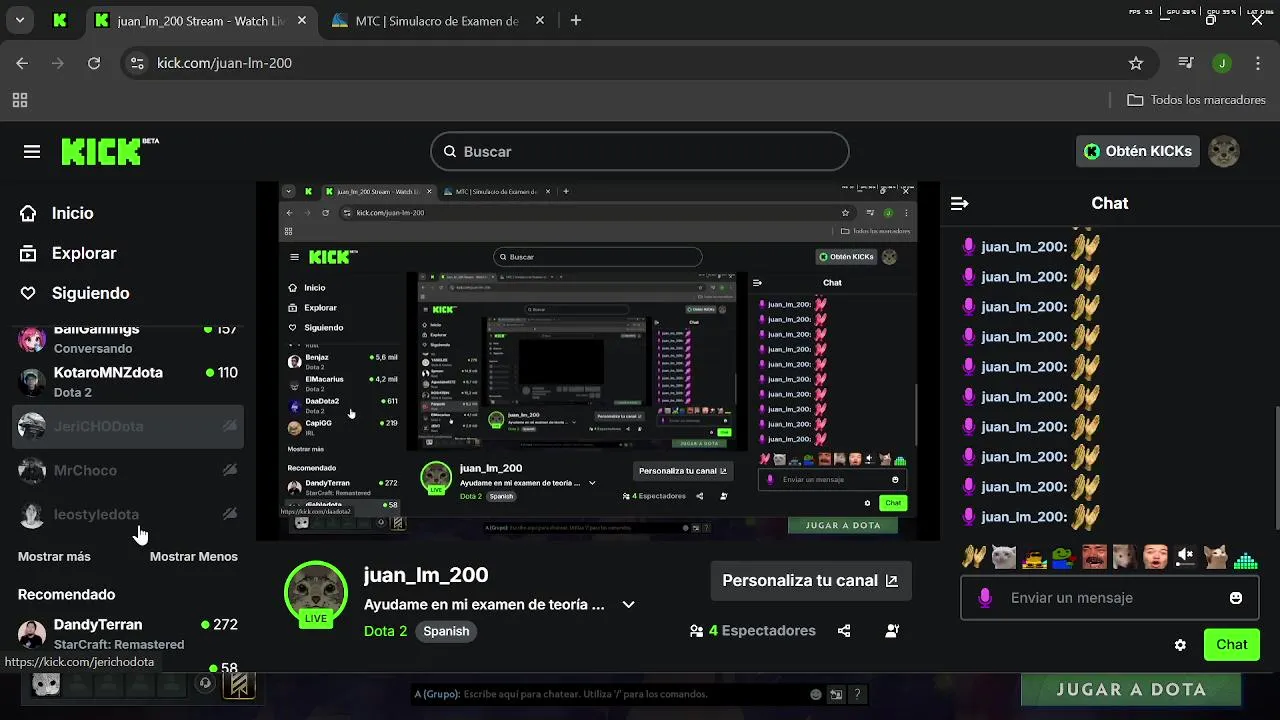
Task: Click the Buscar search field
Action: point(640,151)
